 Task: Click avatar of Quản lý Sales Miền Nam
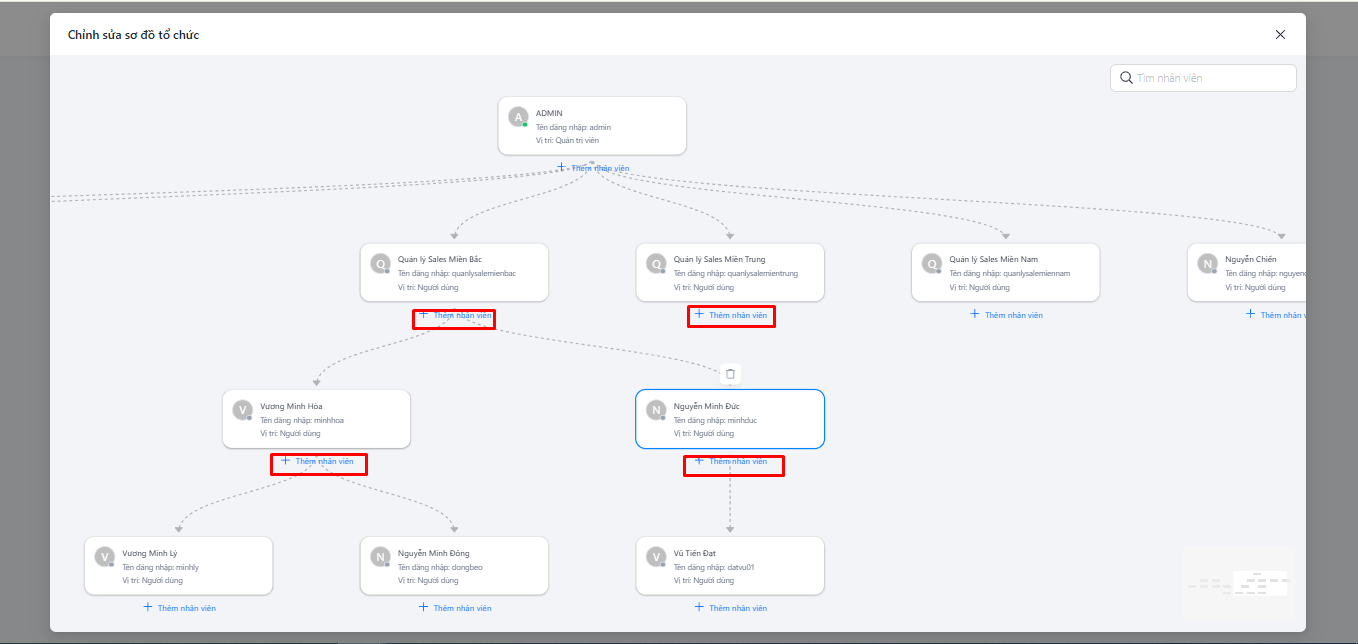pos(932,264)
